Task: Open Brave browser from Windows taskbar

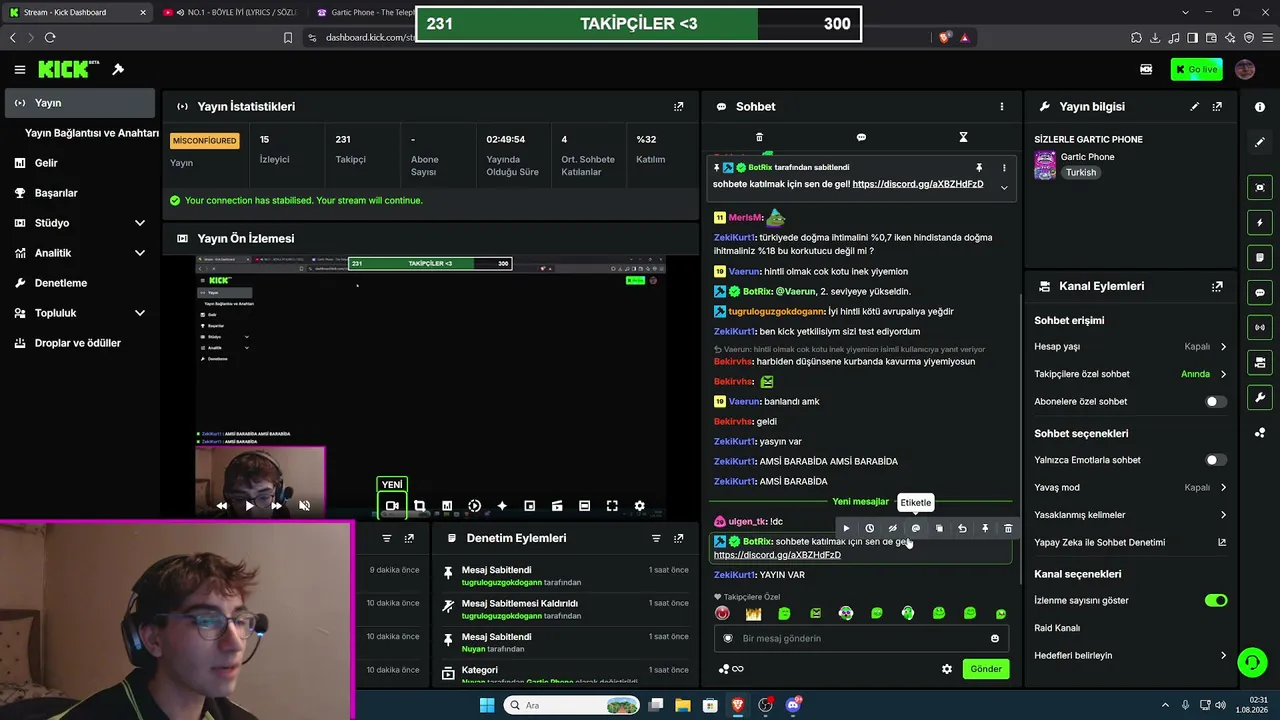Action: click(738, 705)
